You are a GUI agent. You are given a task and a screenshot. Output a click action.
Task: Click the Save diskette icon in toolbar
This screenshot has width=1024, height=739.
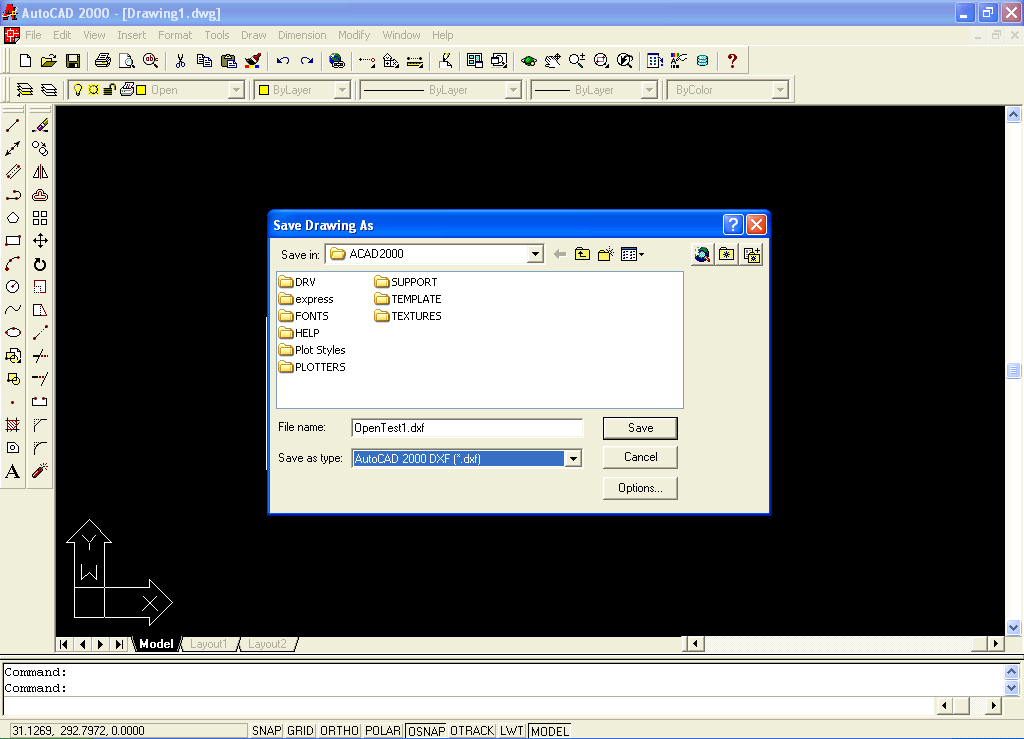tap(72, 61)
